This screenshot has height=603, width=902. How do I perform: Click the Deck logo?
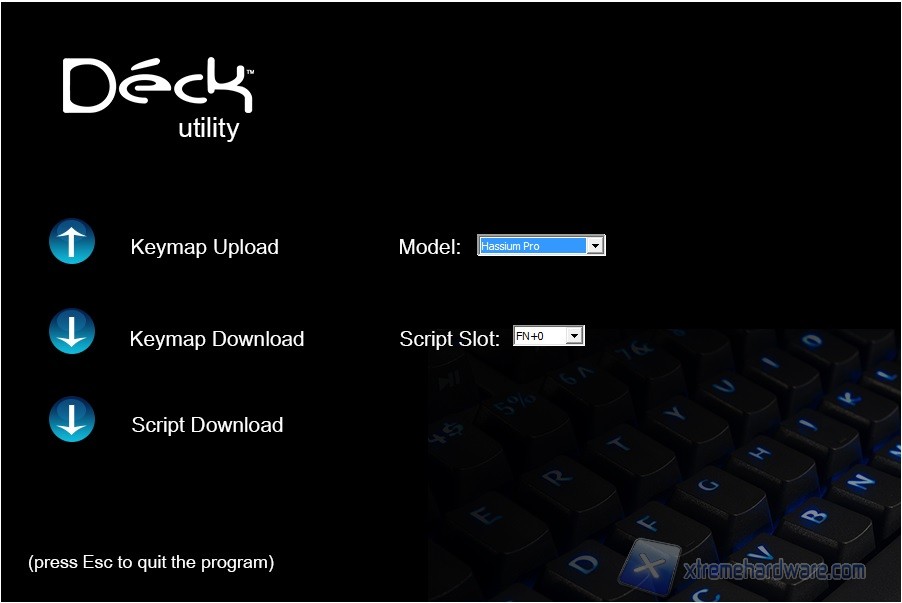tap(158, 85)
